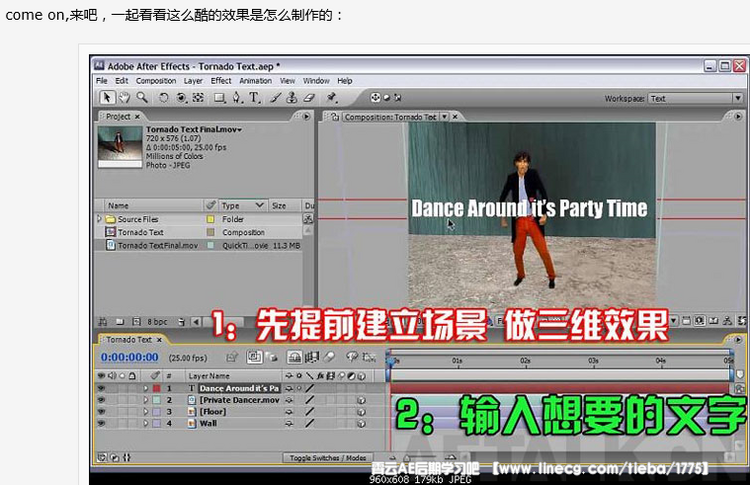This screenshot has height=485, width=750.
Task: Create new composition from Project panel footer
Action: 136,322
